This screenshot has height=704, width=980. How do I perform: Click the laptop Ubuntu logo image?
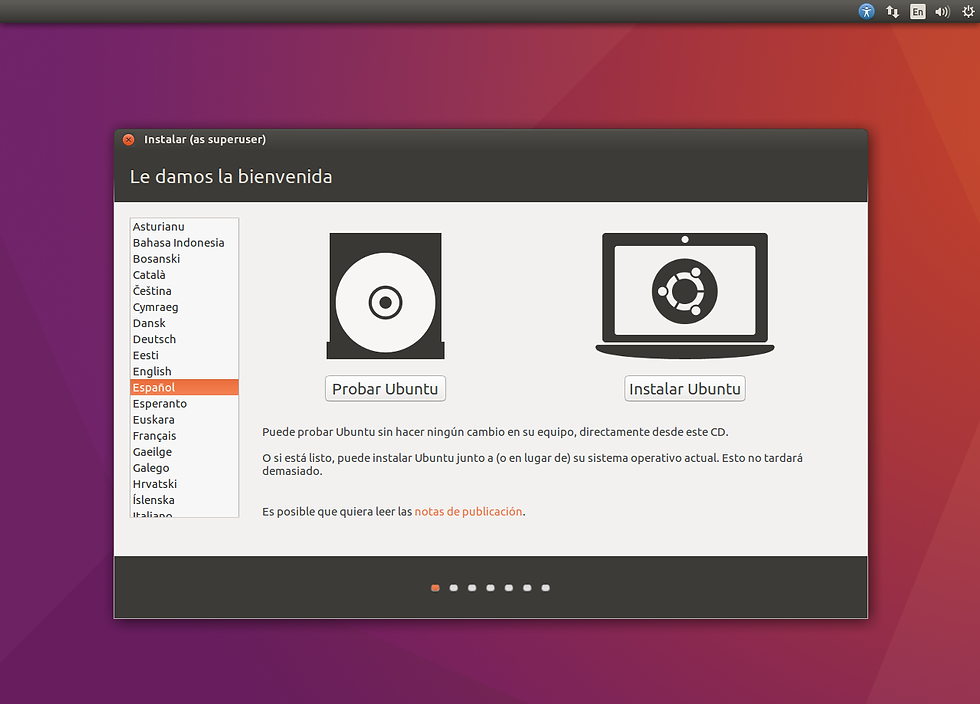tap(685, 296)
